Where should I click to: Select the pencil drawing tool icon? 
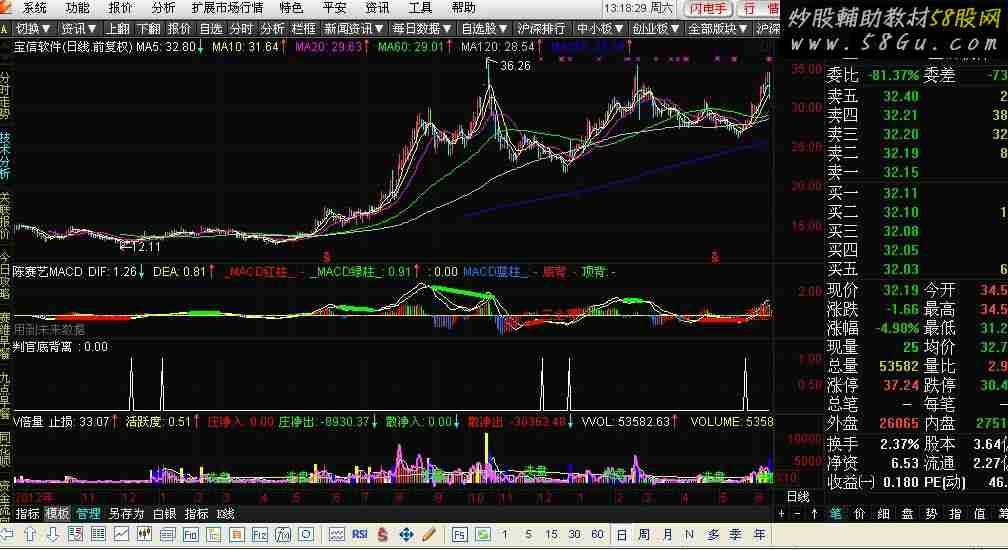click(429, 534)
